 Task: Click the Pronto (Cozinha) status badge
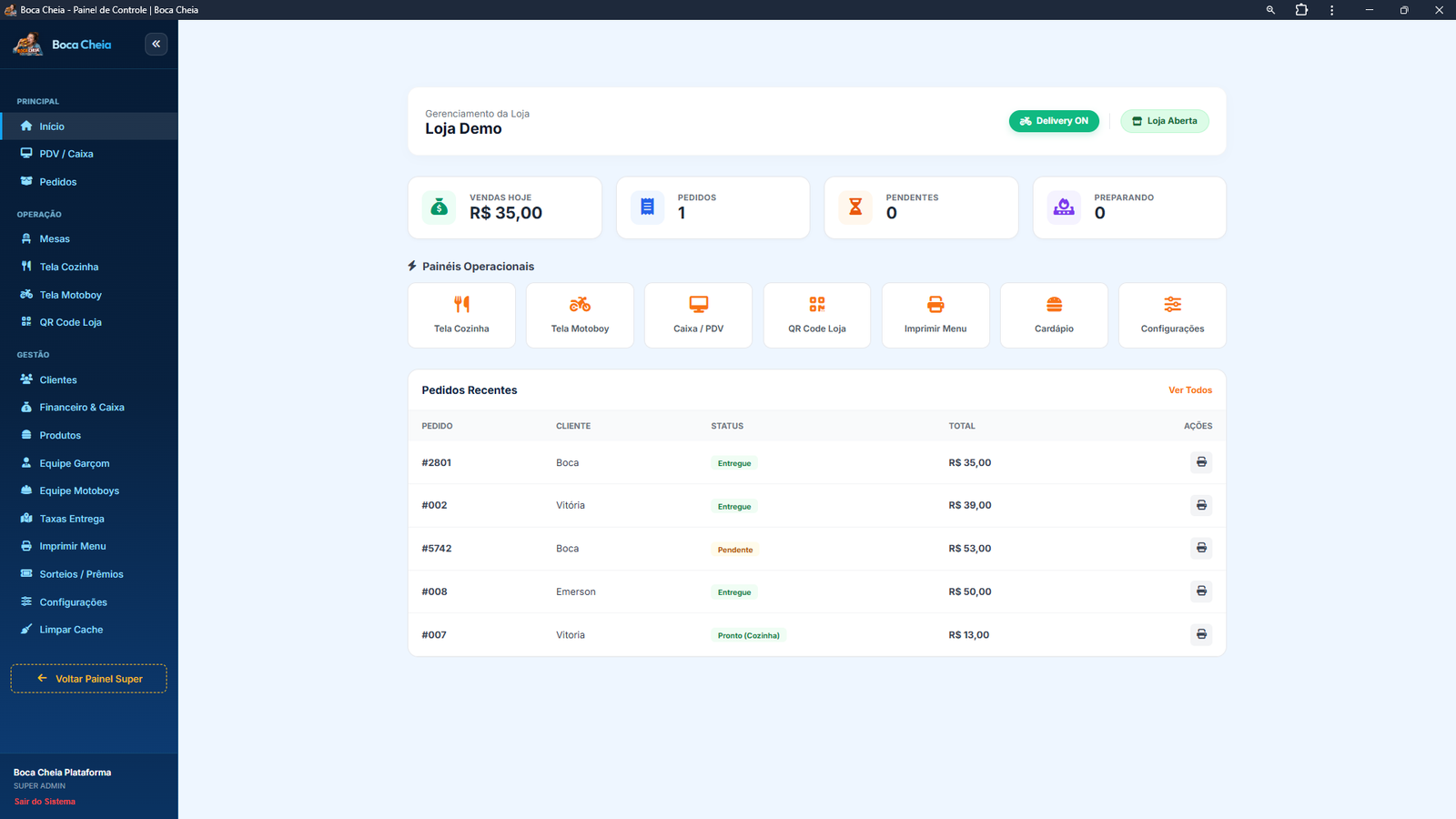pyautogui.click(x=748, y=635)
